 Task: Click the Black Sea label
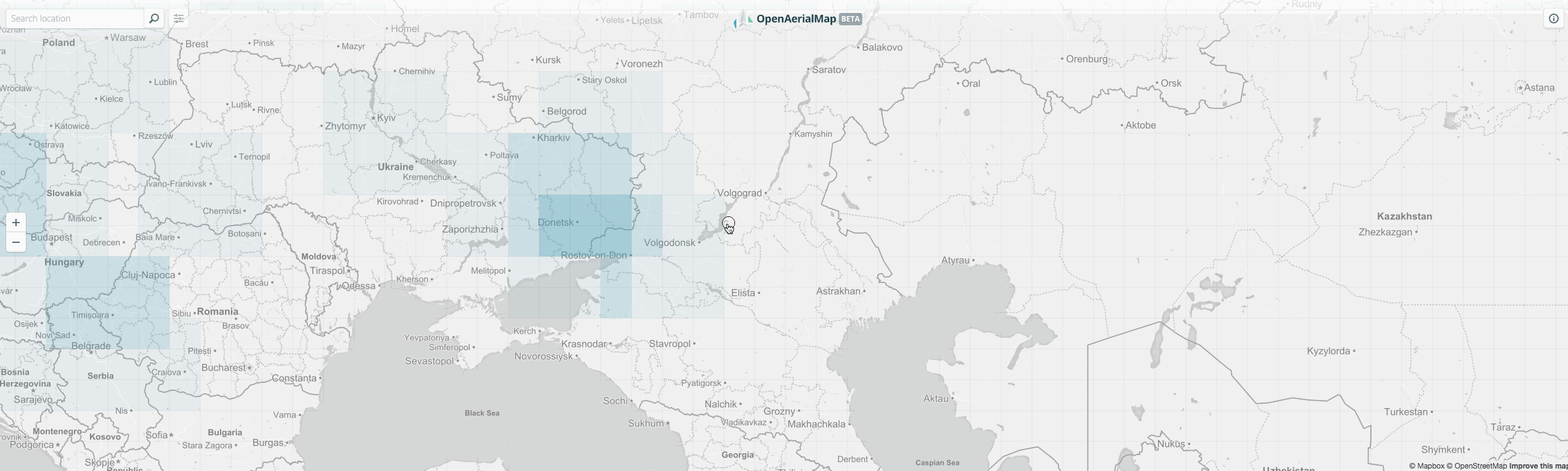click(x=482, y=413)
